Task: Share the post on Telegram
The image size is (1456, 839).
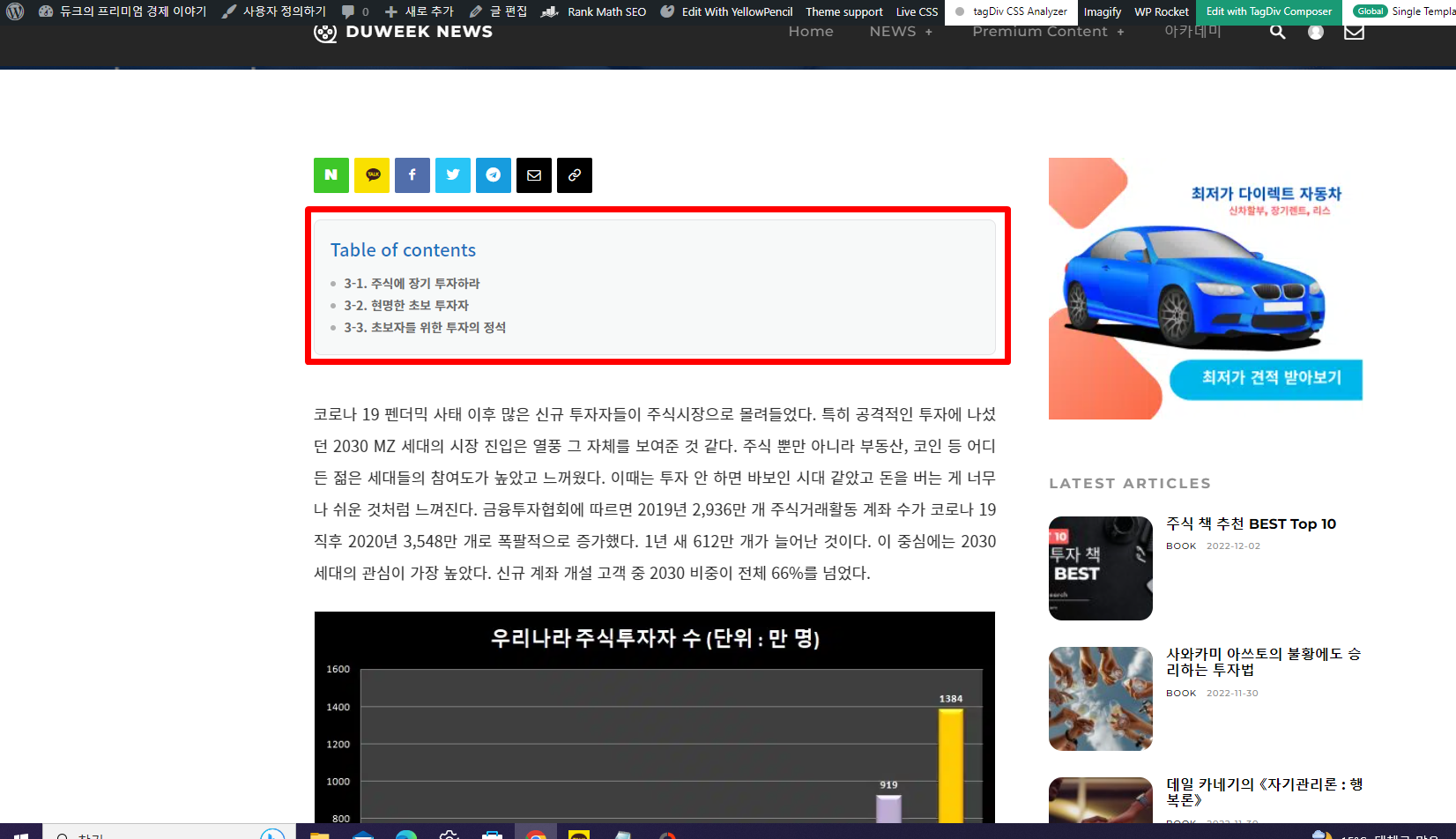Action: 494,175
